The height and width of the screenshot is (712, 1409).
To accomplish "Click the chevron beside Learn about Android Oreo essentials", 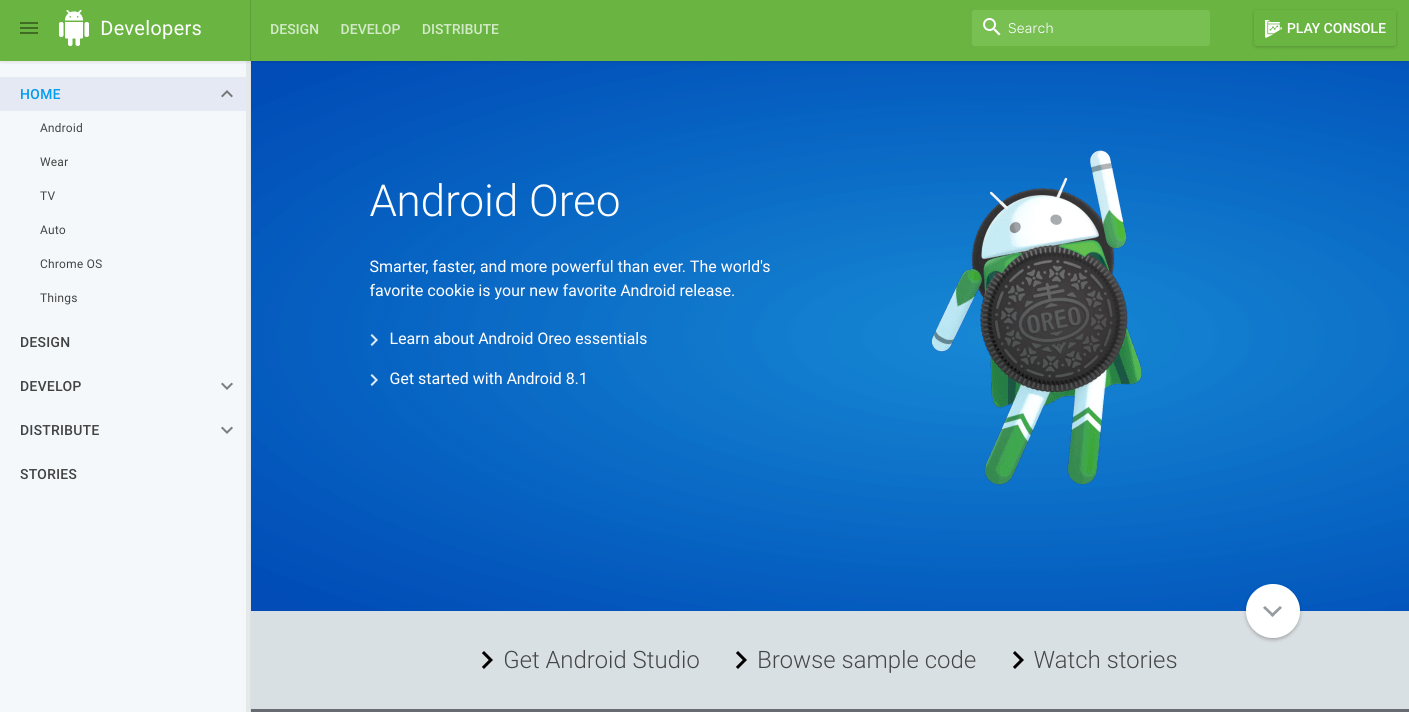I will tap(374, 338).
